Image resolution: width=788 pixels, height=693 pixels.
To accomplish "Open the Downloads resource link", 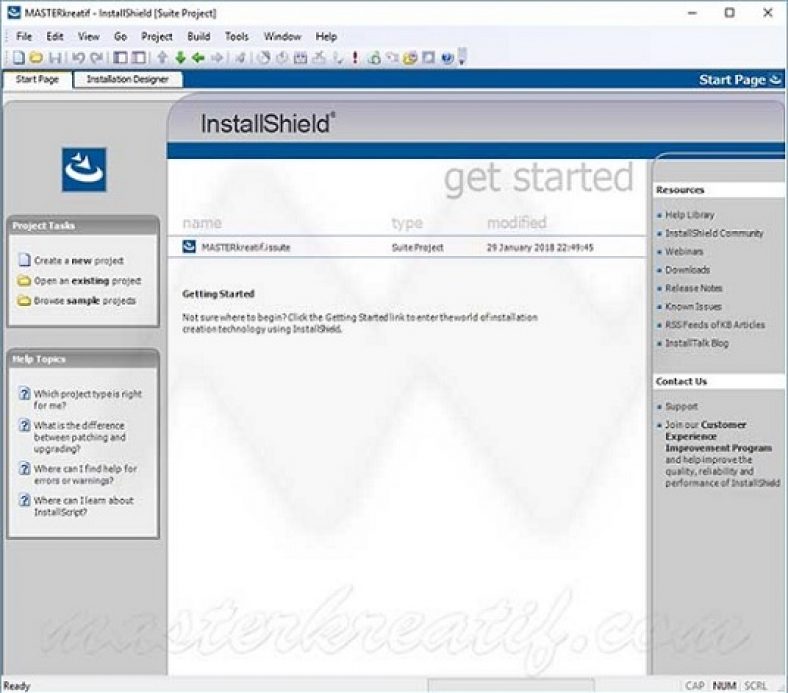I will pyautogui.click(x=687, y=269).
